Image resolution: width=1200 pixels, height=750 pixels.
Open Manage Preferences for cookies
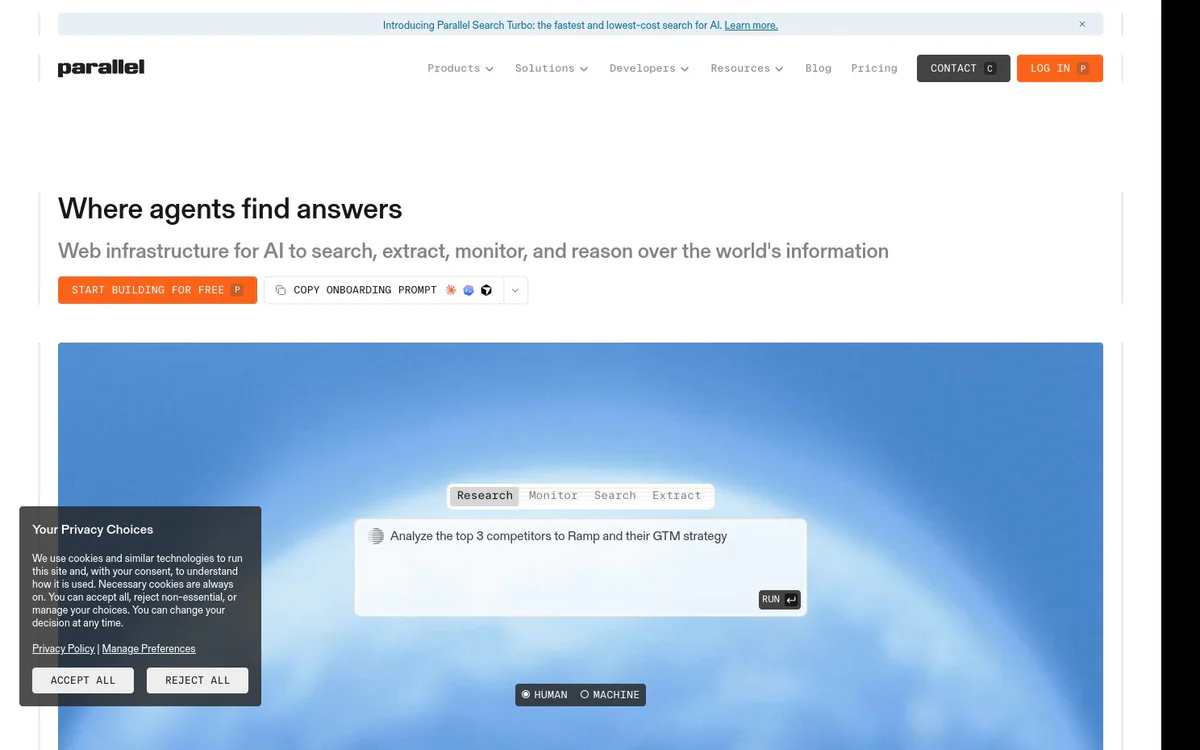tap(149, 649)
